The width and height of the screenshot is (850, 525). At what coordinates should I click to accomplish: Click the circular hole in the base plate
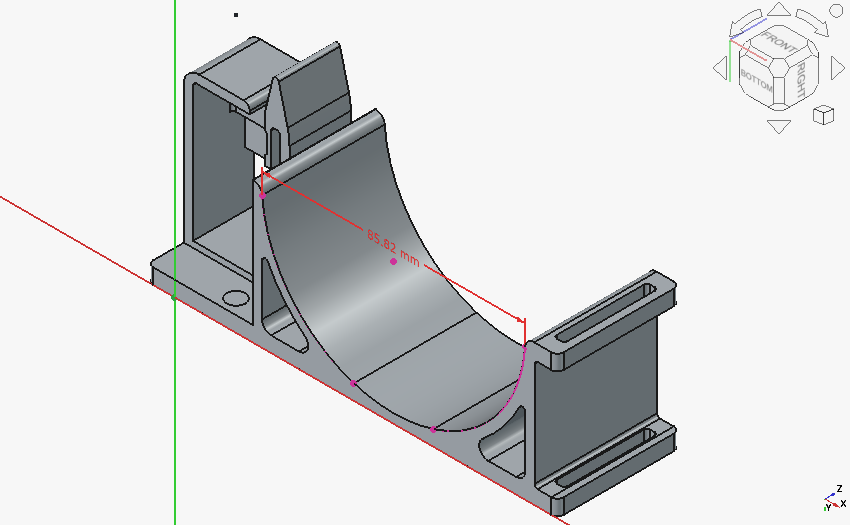coord(236,298)
